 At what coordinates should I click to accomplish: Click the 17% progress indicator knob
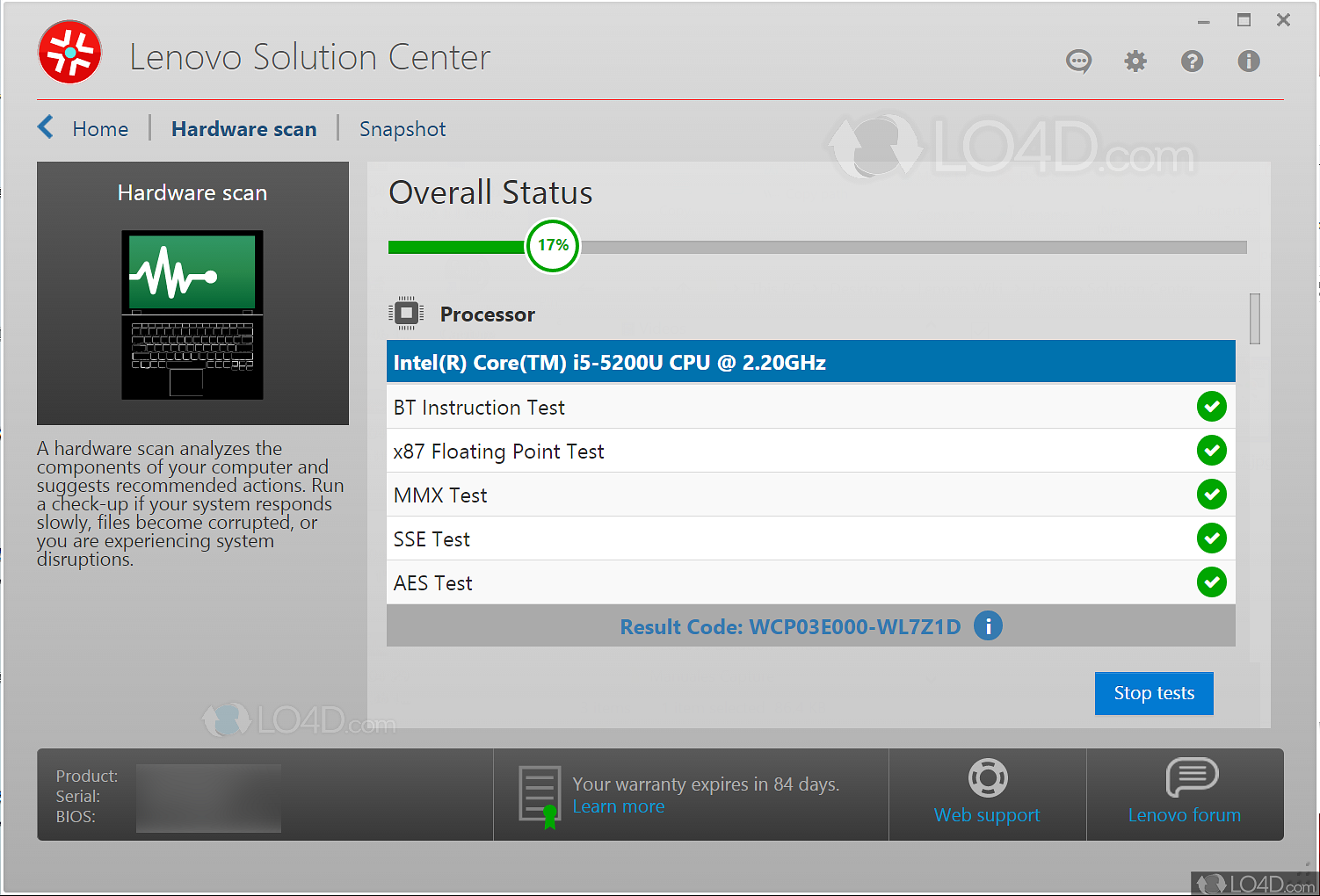point(553,246)
